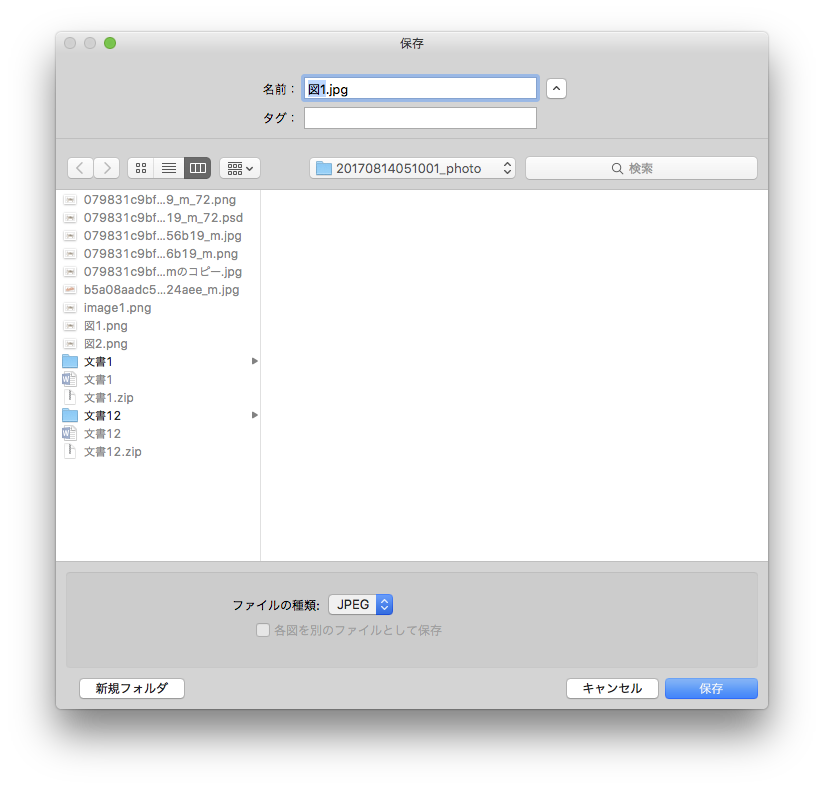Click the 検索 search field
This screenshot has height=789, width=824.
[x=641, y=168]
